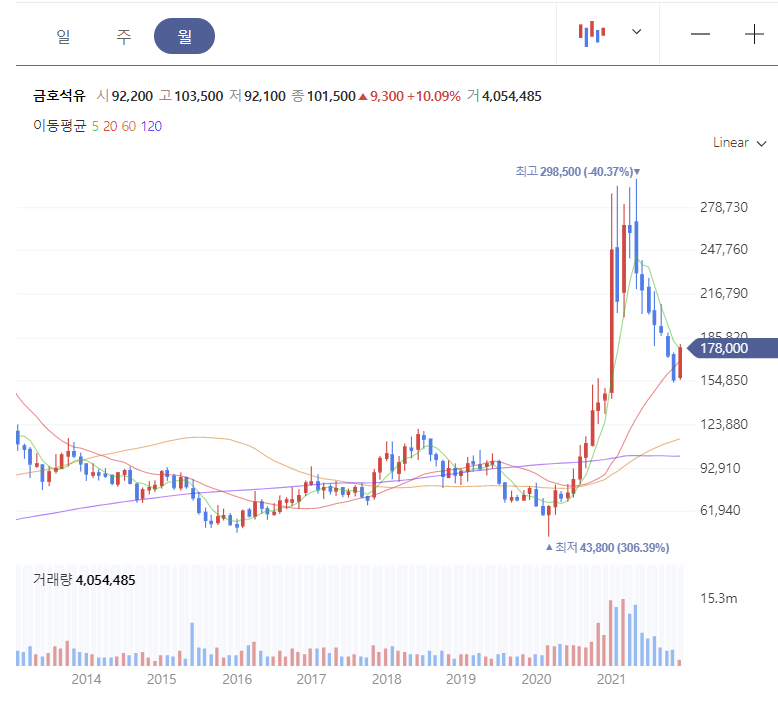Click the 15.3m volume axis label
Screen dimensions: 778x715
point(718,598)
